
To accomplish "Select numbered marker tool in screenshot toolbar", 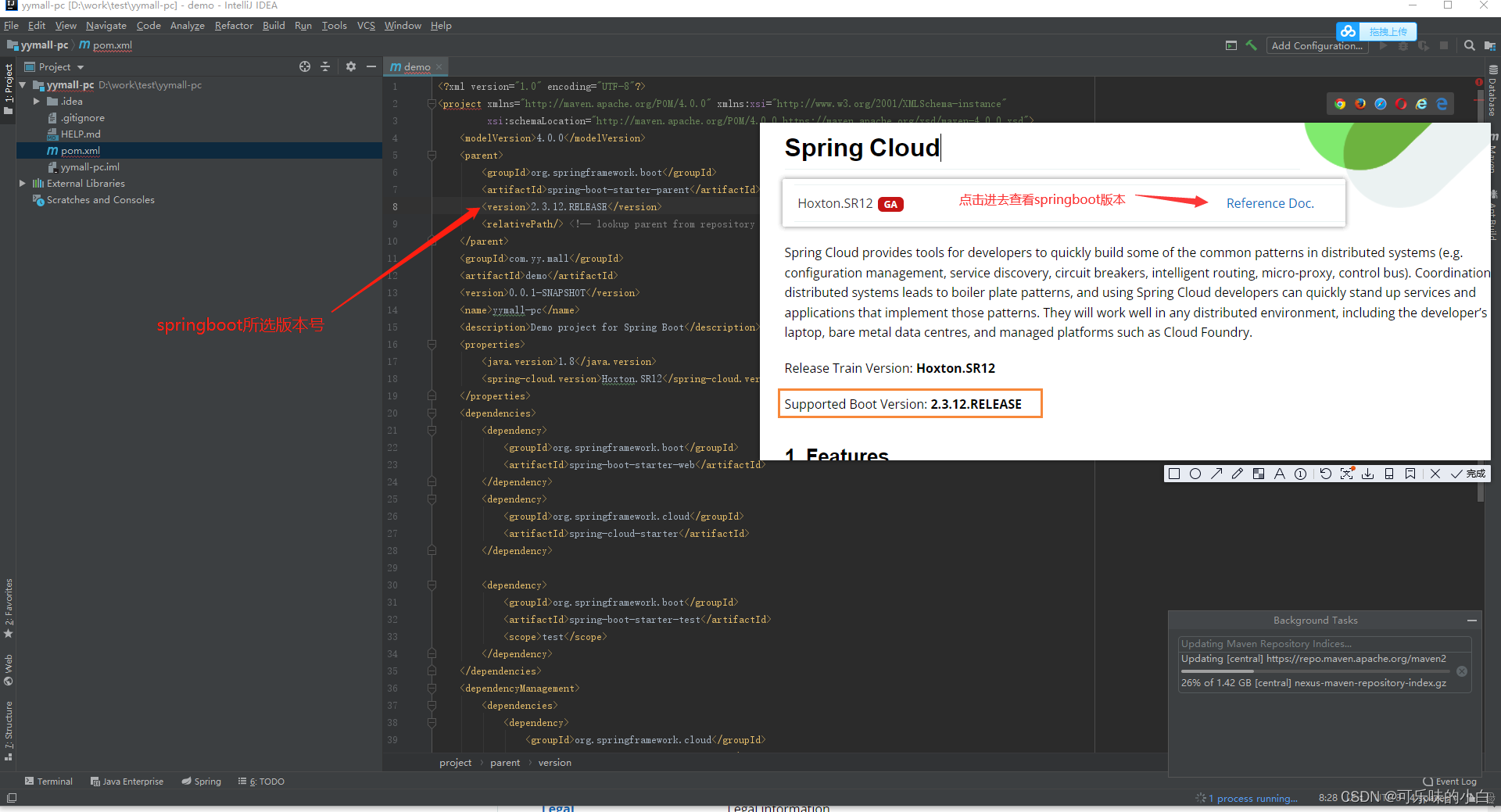I will coord(1301,474).
